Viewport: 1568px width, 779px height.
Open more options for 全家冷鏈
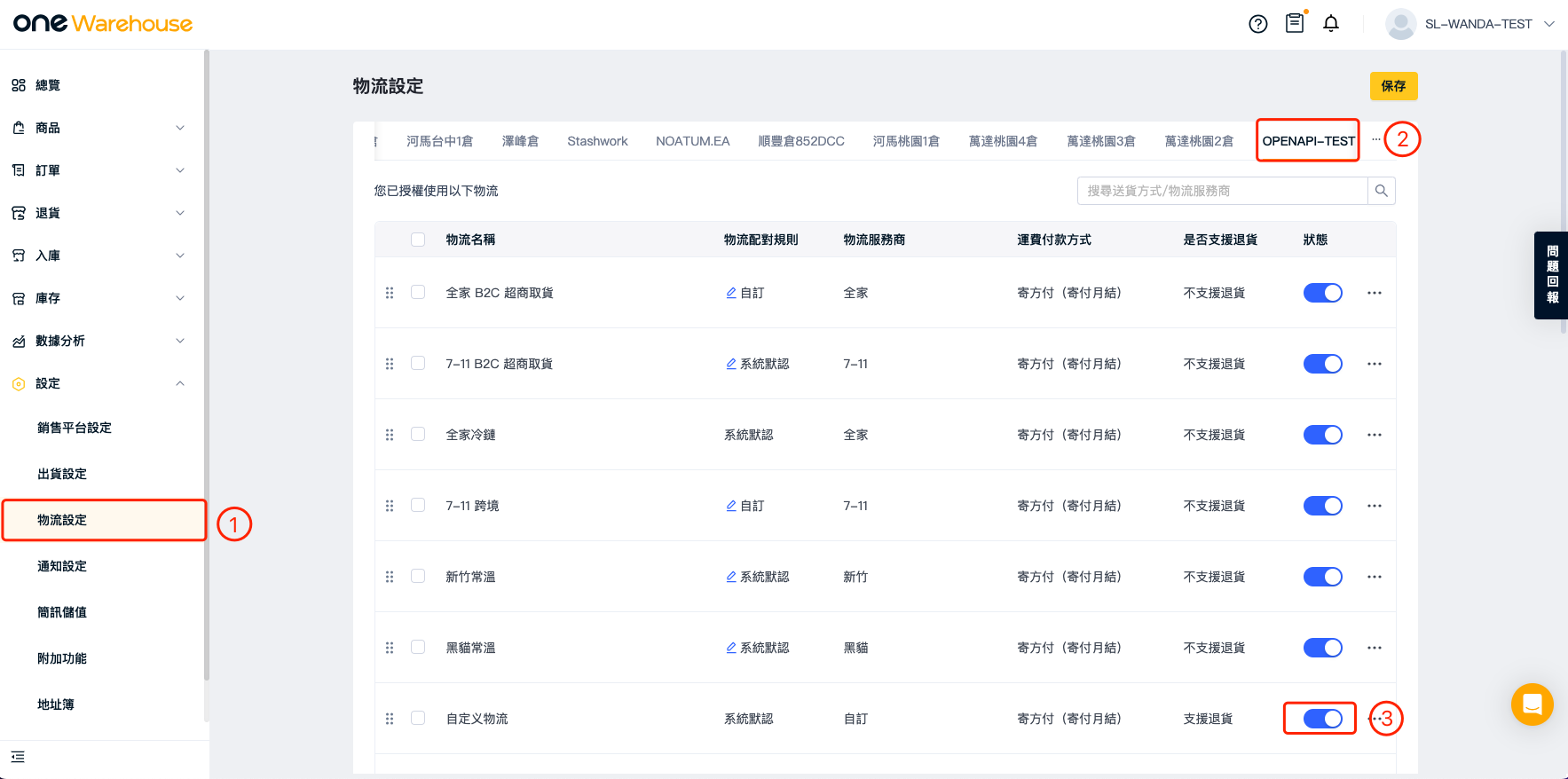click(1375, 435)
